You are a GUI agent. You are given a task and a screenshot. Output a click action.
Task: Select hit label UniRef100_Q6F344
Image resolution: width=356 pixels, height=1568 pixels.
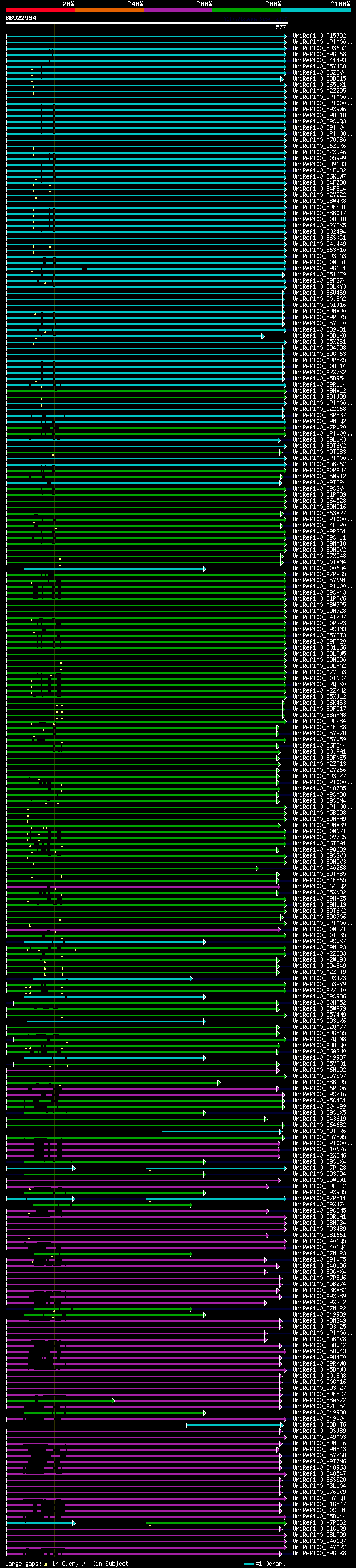pyautogui.click(x=319, y=746)
